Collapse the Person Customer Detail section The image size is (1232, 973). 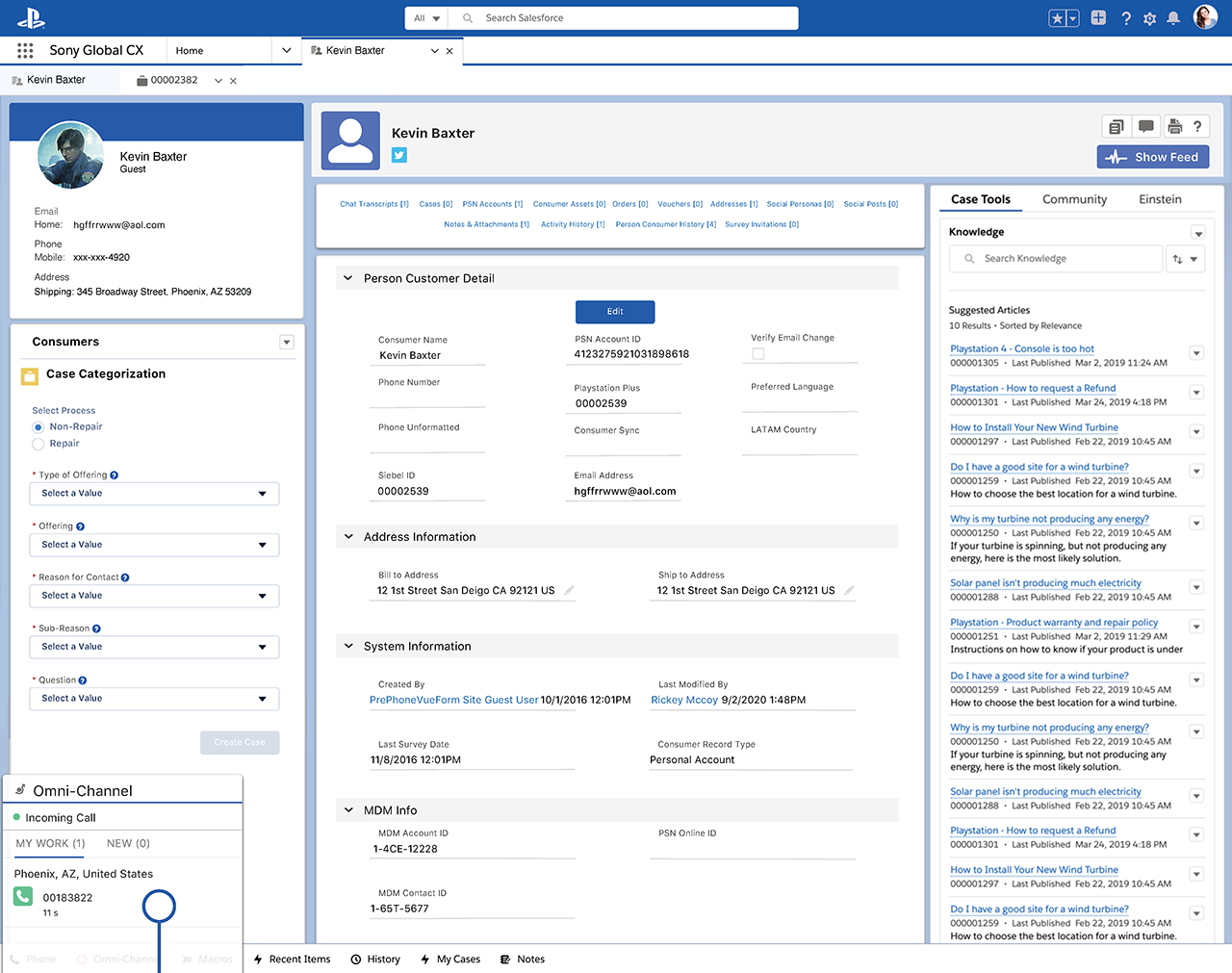[x=348, y=278]
